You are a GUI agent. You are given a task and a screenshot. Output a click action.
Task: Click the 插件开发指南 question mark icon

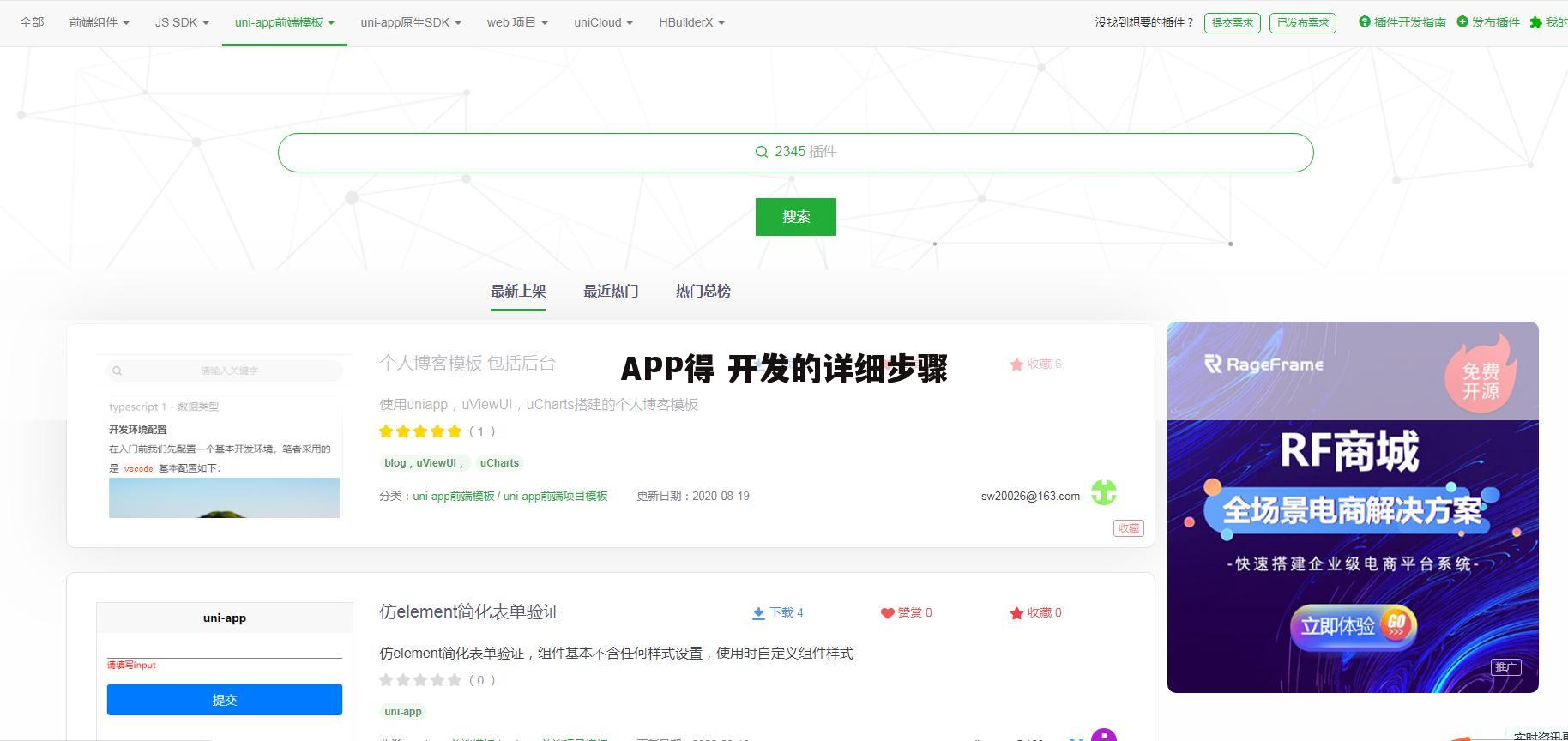coord(1364,22)
